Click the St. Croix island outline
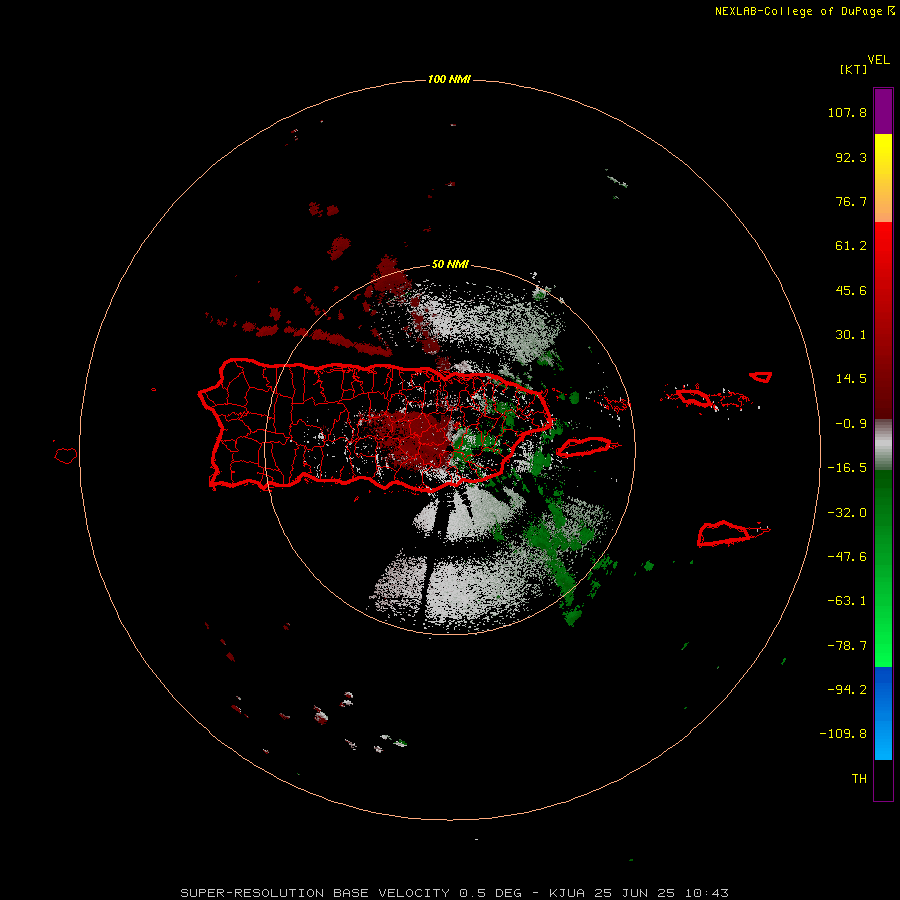This screenshot has width=900, height=900. 724,534
